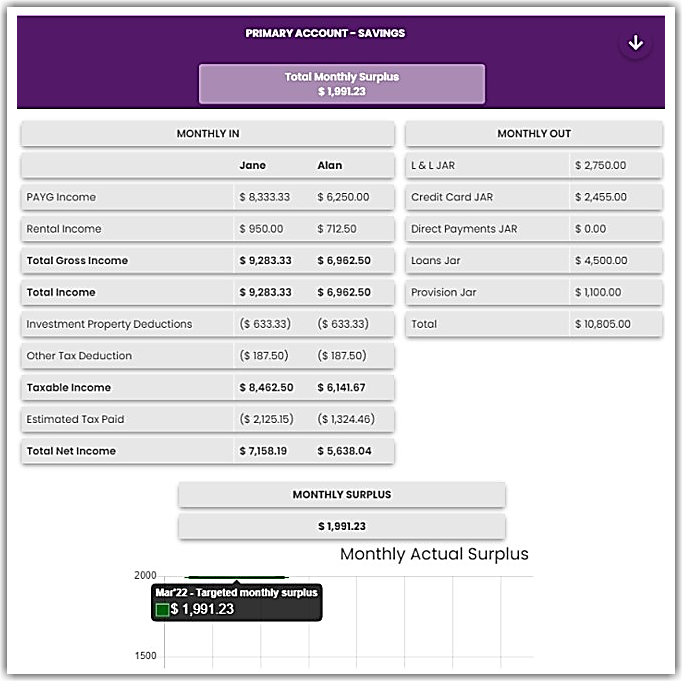Click Jane's net income $ 7,158.19
Viewport: 683px width, 682px height.
(x=263, y=451)
